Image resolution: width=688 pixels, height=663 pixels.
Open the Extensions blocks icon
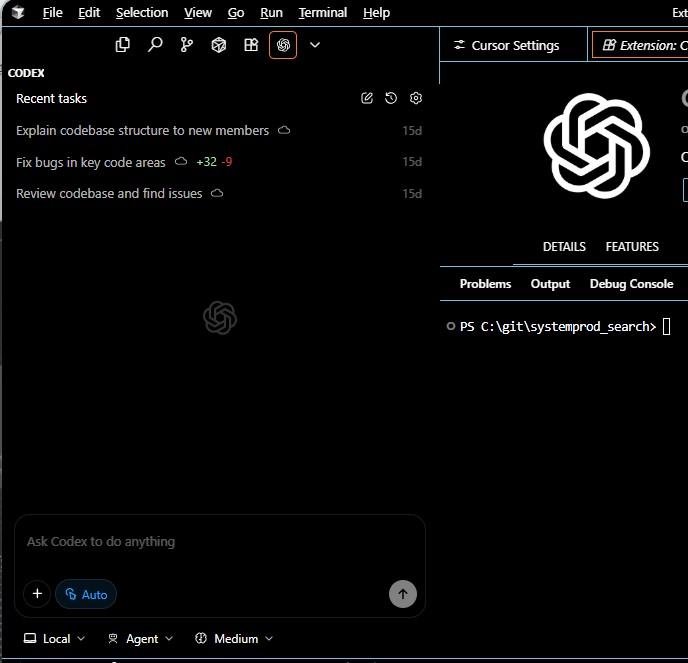point(251,45)
